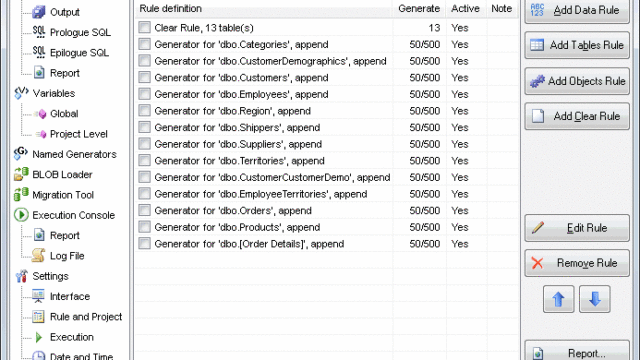The image size is (640, 360).
Task: Click the Add Tables Rule button
Action: click(x=577, y=45)
